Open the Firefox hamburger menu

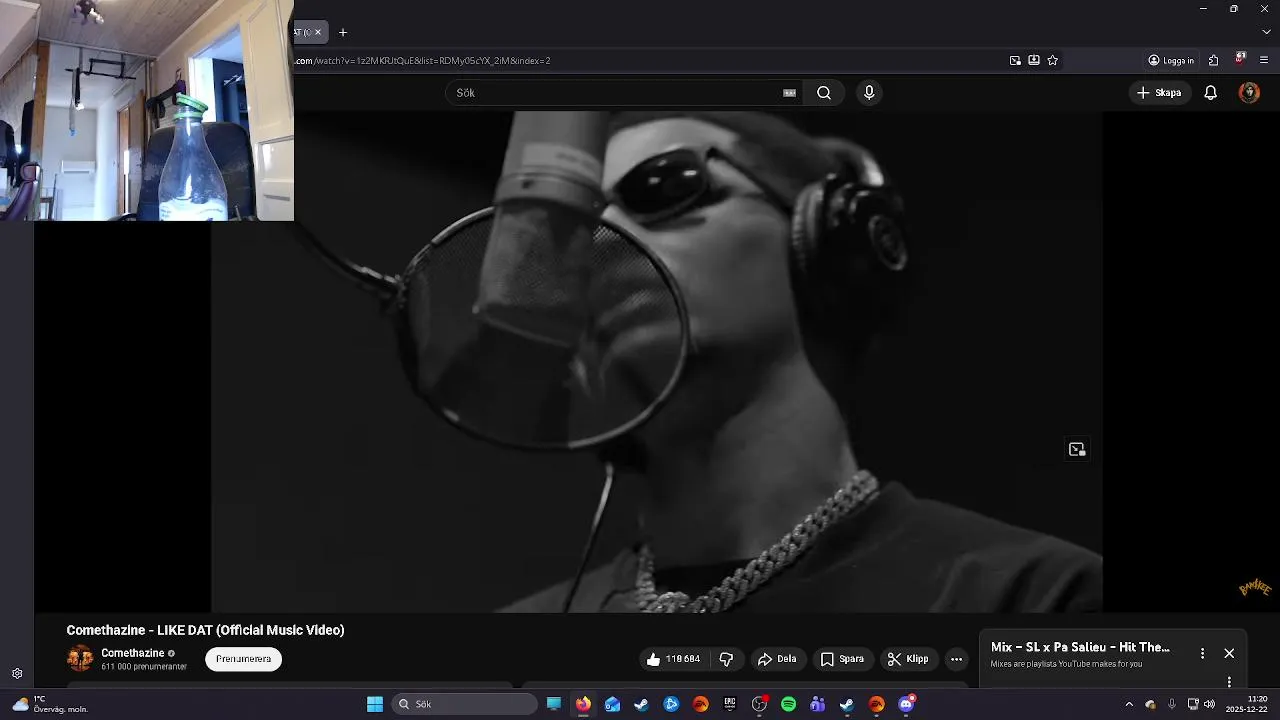1264,60
